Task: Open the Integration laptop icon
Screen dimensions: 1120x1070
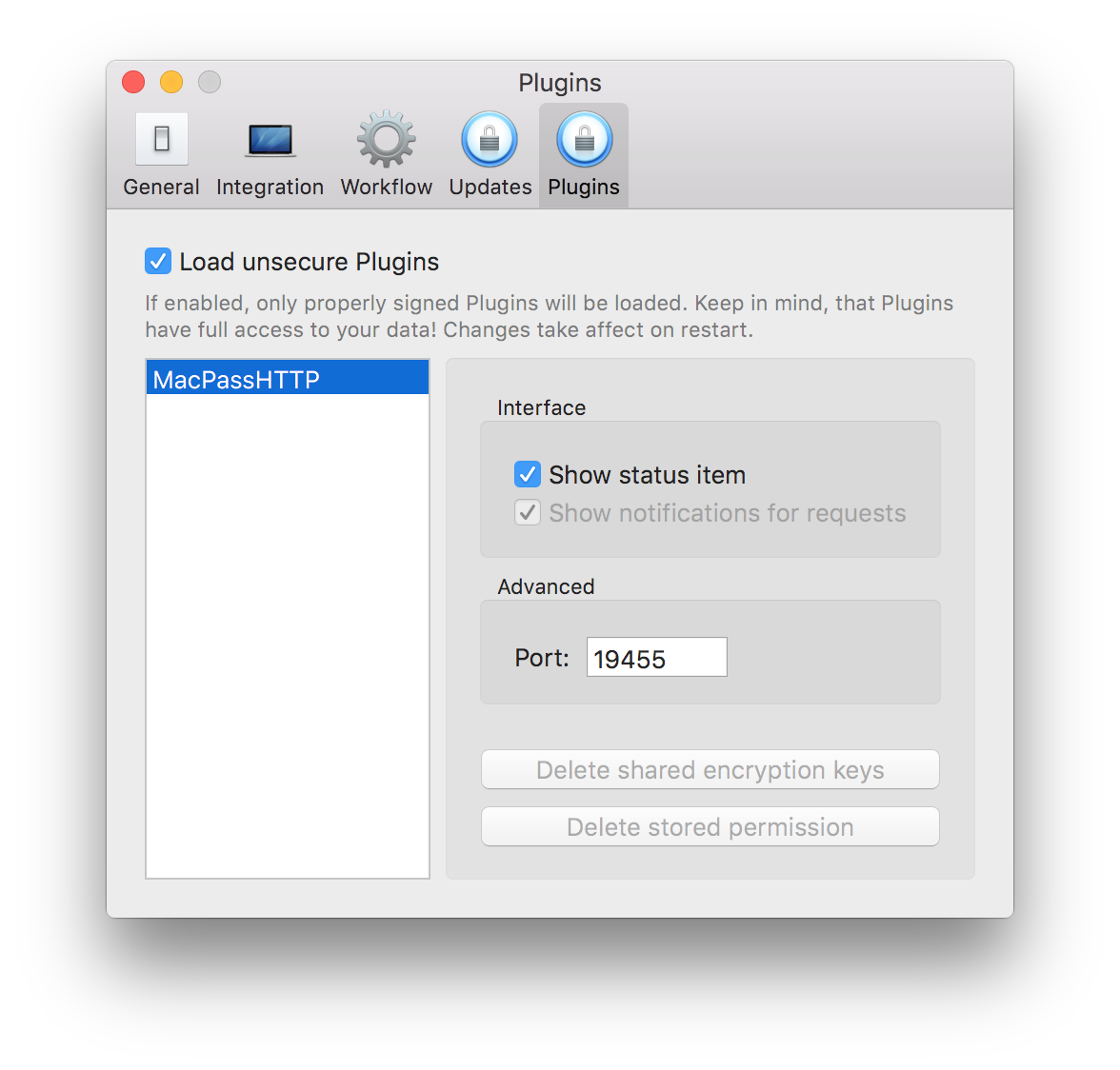Action: (270, 139)
